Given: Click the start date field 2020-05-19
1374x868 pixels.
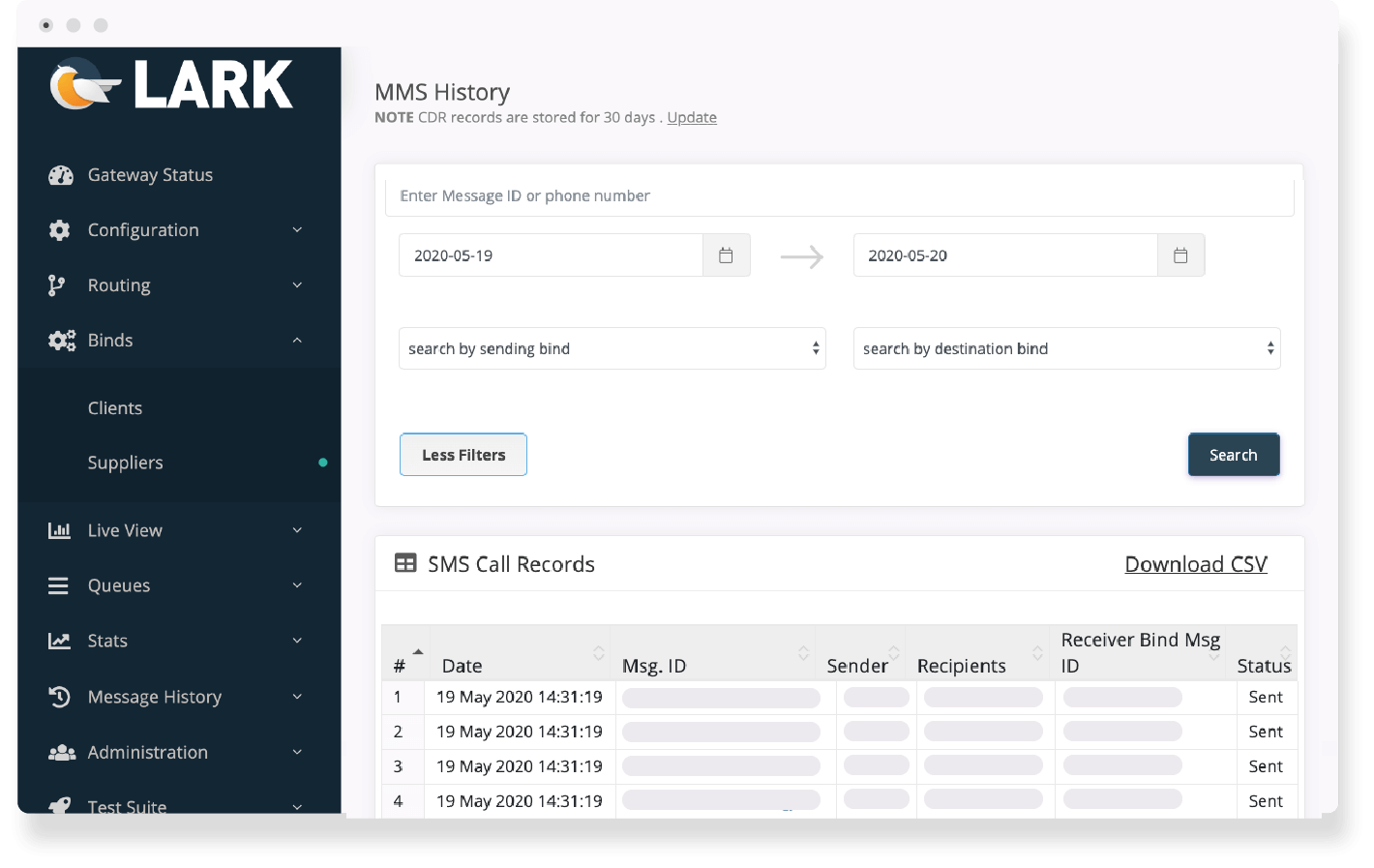Looking at the screenshot, I should point(551,255).
